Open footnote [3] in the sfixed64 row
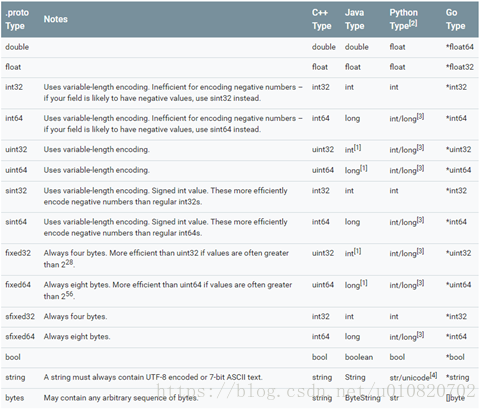 420,334
